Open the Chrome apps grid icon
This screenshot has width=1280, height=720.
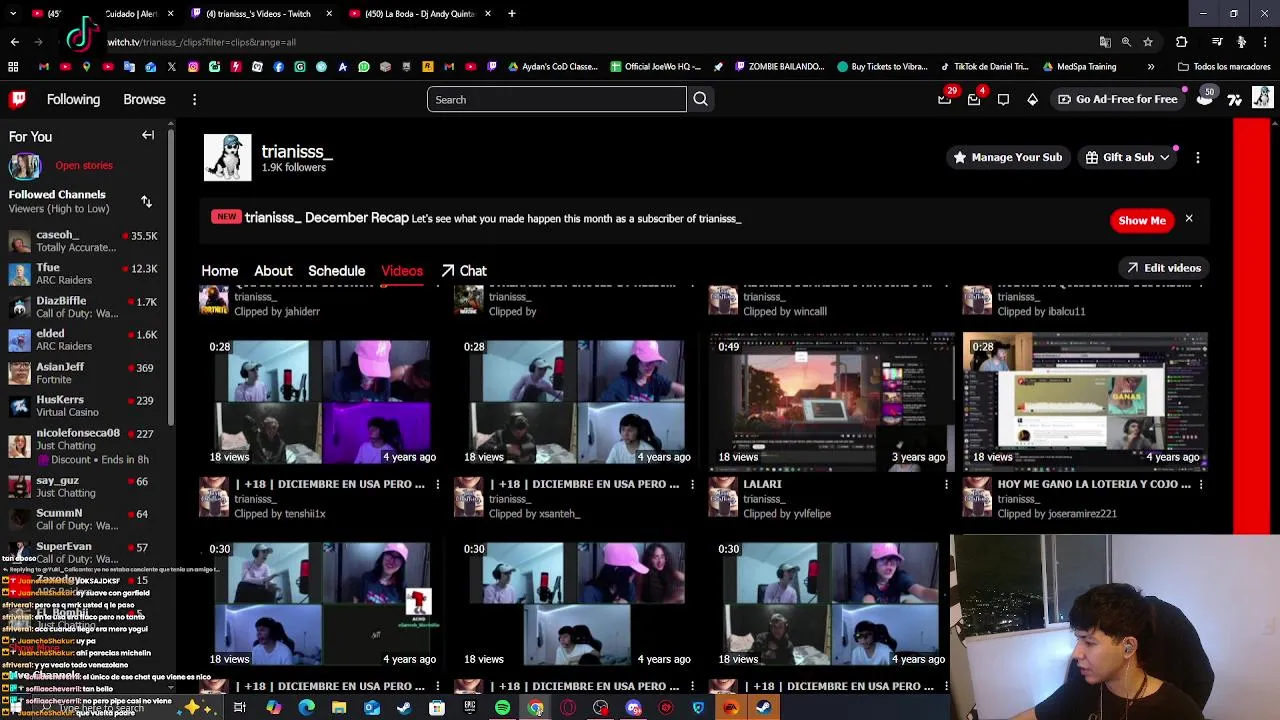point(13,67)
